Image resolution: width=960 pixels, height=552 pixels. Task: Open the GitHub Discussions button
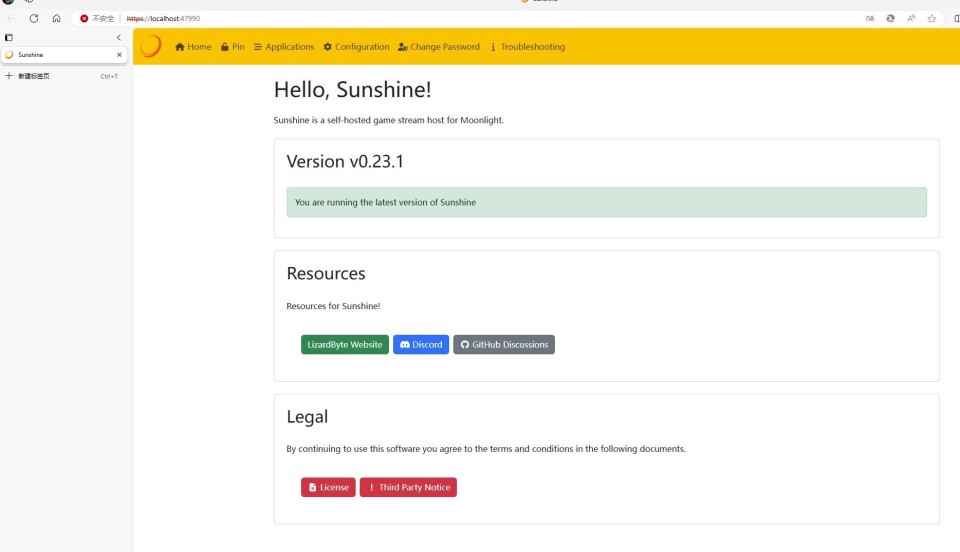coord(503,345)
